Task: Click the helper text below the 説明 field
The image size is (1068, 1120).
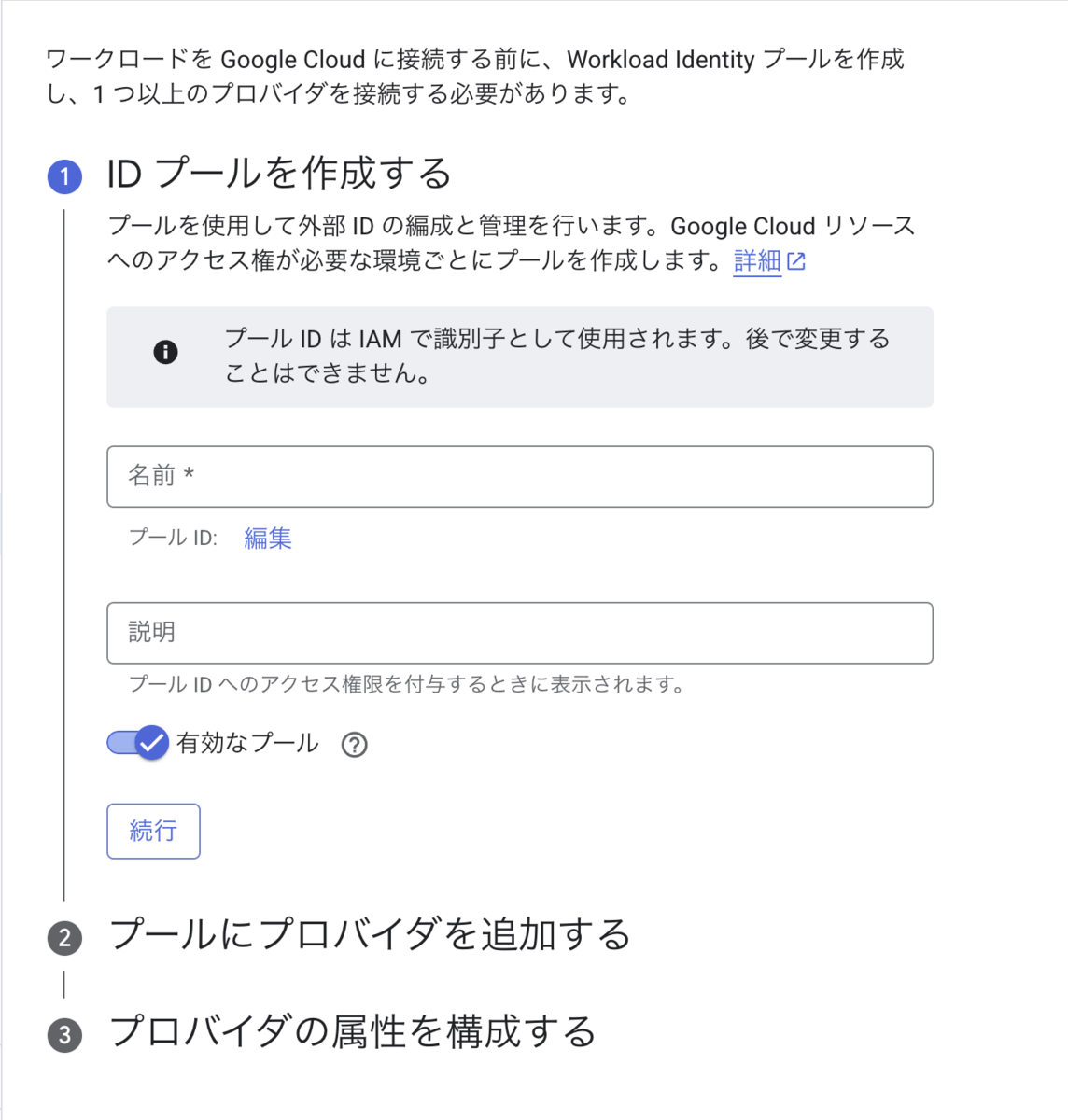Action: [407, 684]
